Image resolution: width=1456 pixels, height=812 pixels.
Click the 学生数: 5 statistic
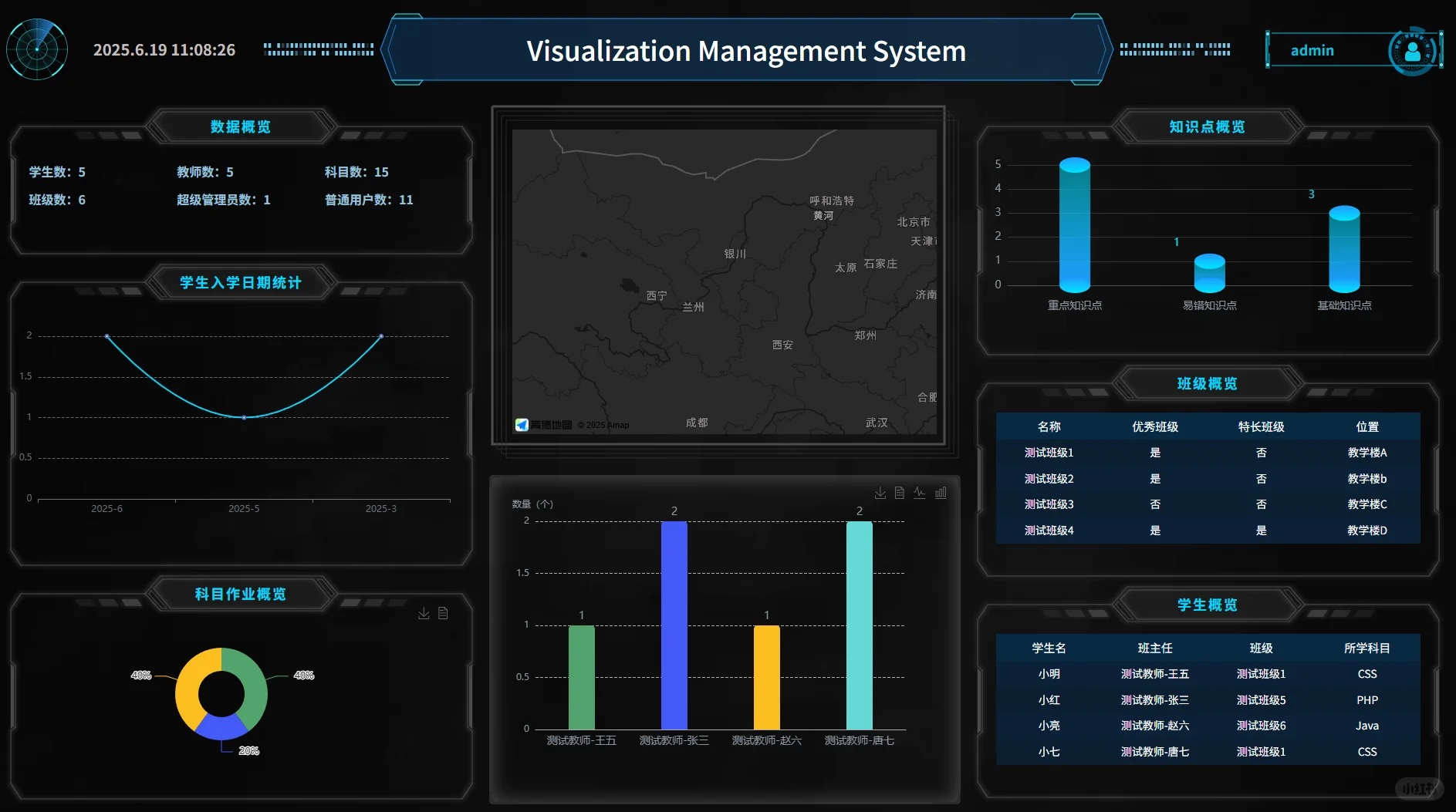tap(57, 172)
